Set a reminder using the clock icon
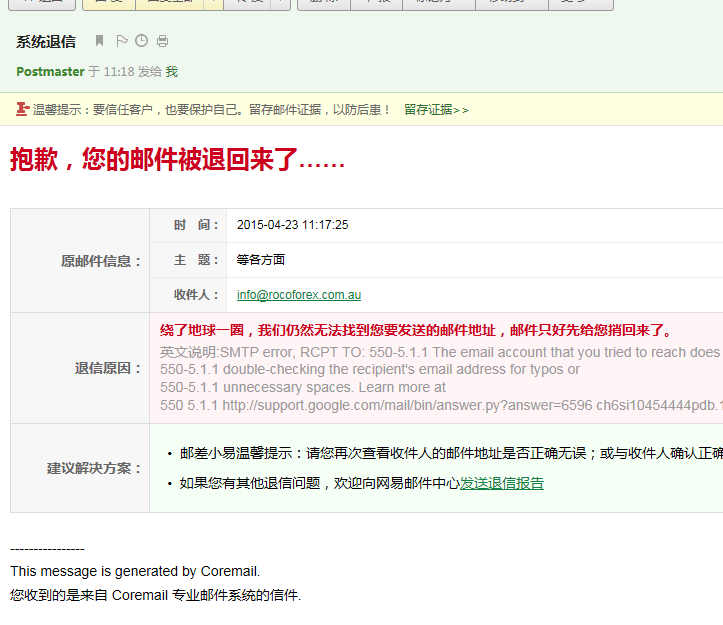This screenshot has width=723, height=625. (x=142, y=41)
